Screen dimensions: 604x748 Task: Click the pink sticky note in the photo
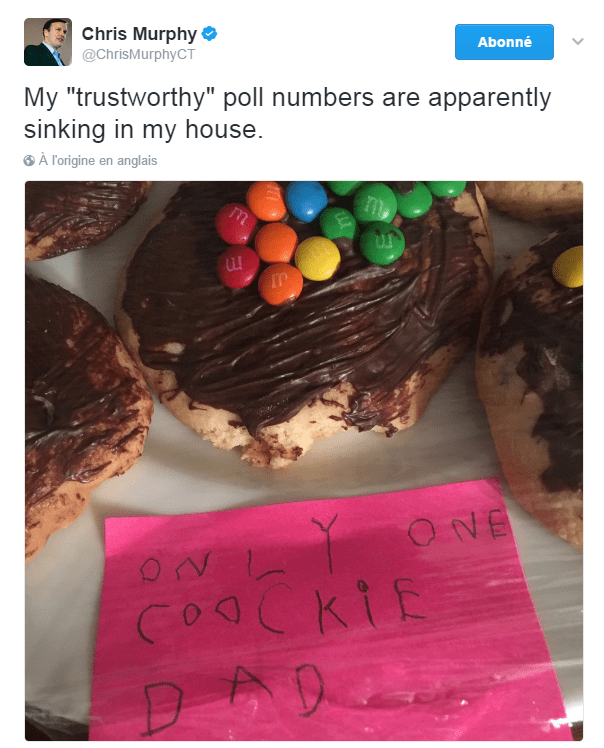click(x=329, y=615)
